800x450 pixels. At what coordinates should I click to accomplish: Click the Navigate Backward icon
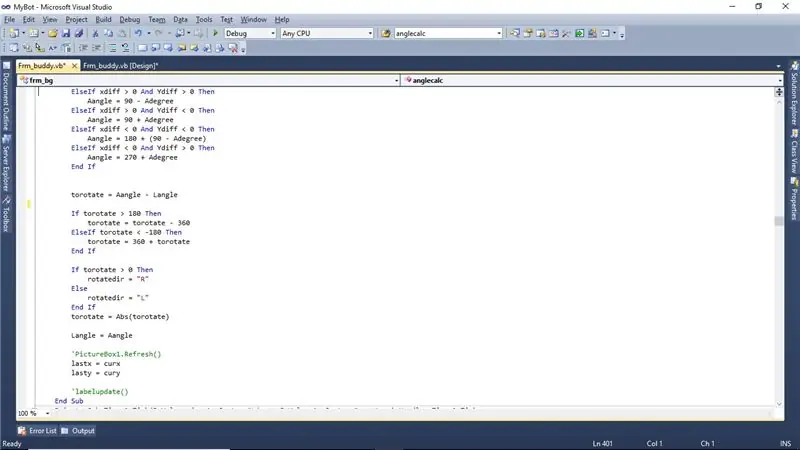pos(180,33)
